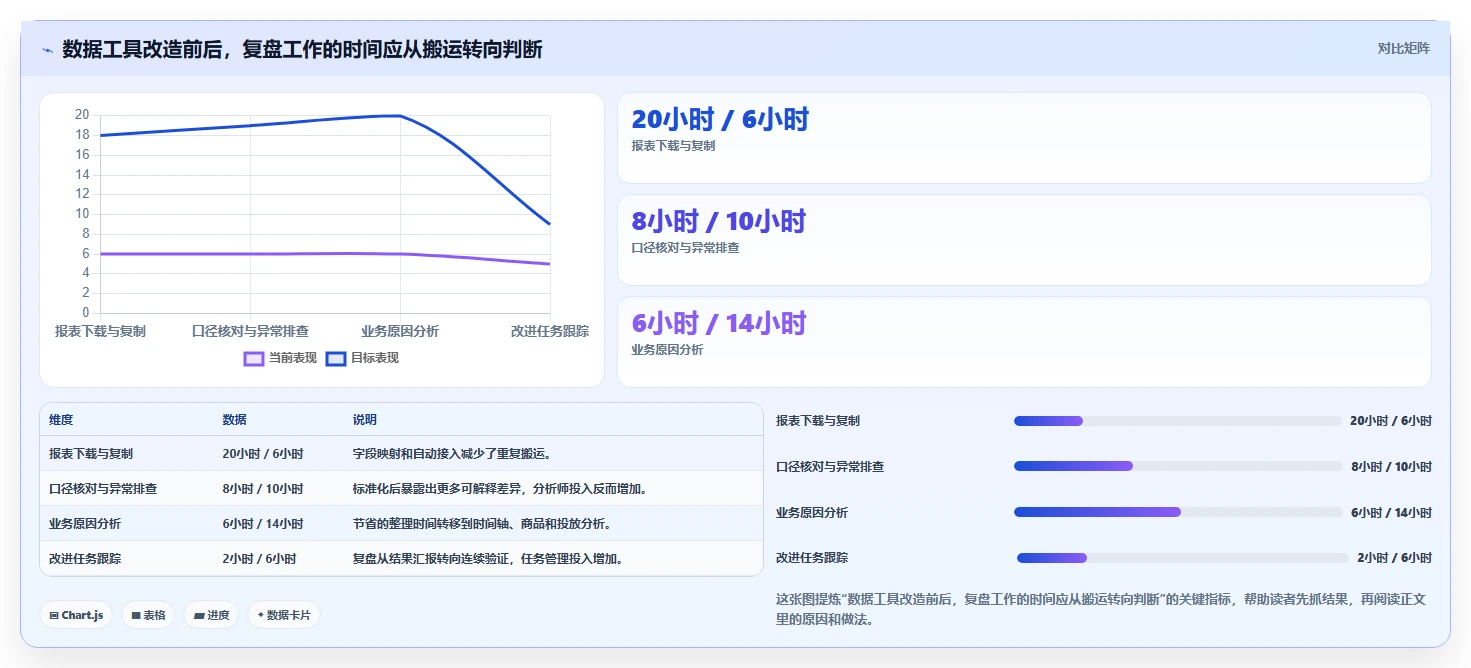The height and width of the screenshot is (668, 1471).
Task: Click the 业务原因分析 progress bar
Action: click(x=1177, y=512)
